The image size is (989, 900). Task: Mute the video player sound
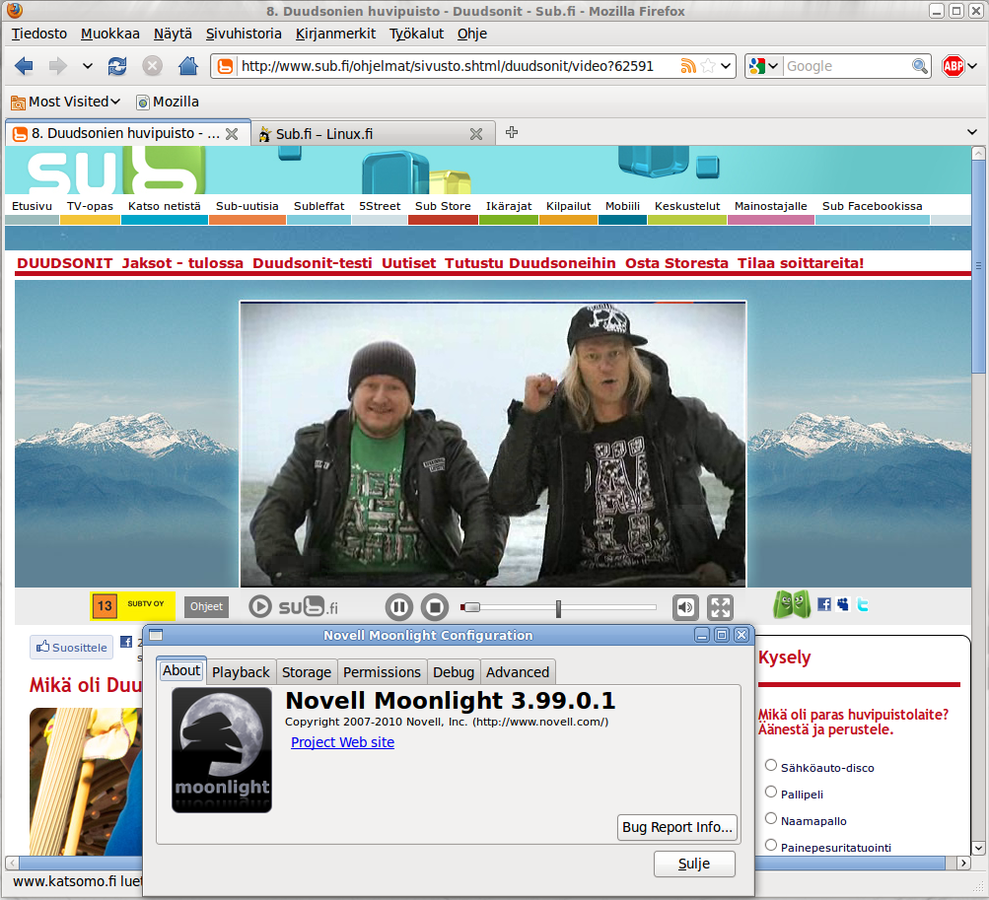pyautogui.click(x=685, y=607)
